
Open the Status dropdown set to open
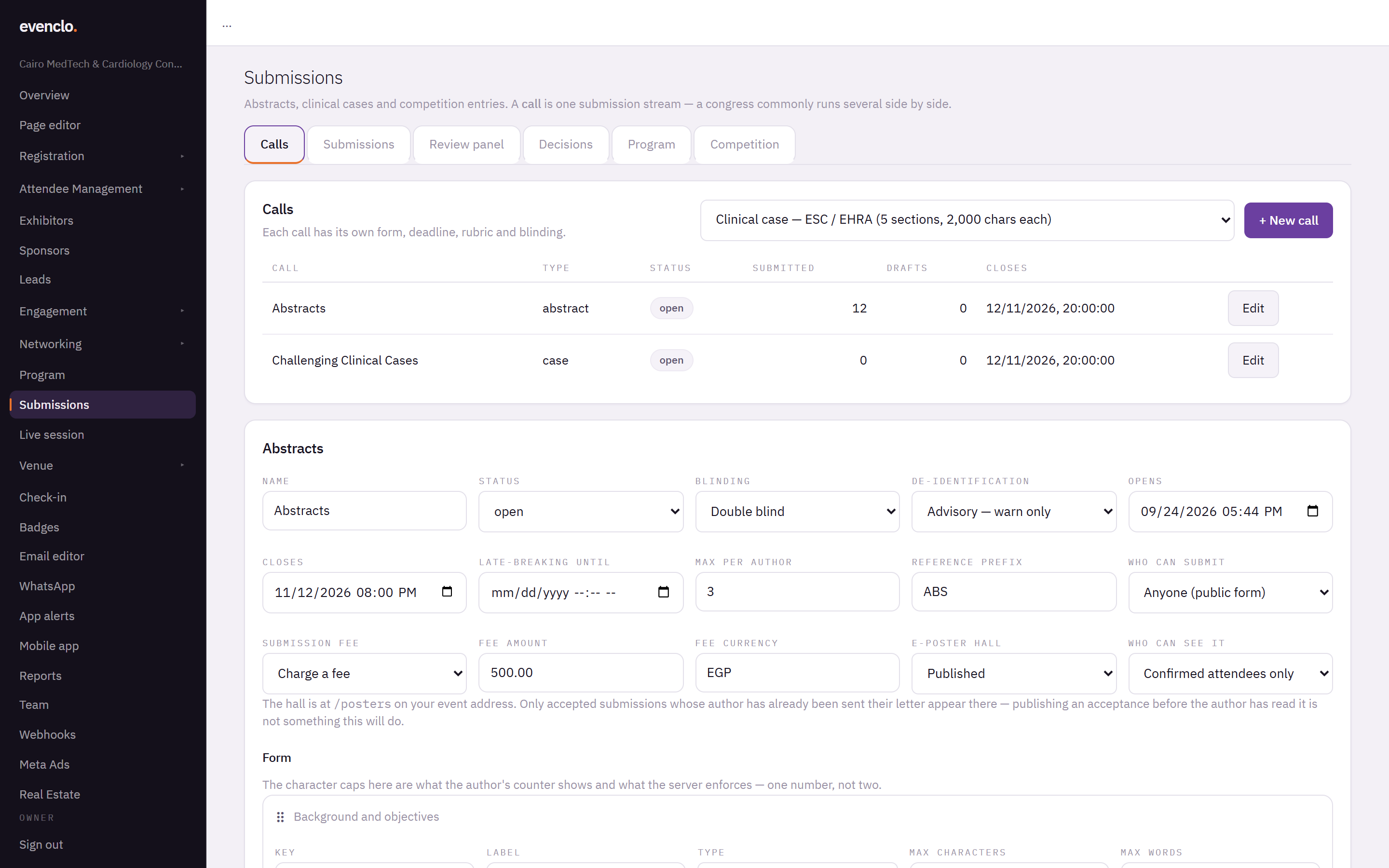(581, 511)
